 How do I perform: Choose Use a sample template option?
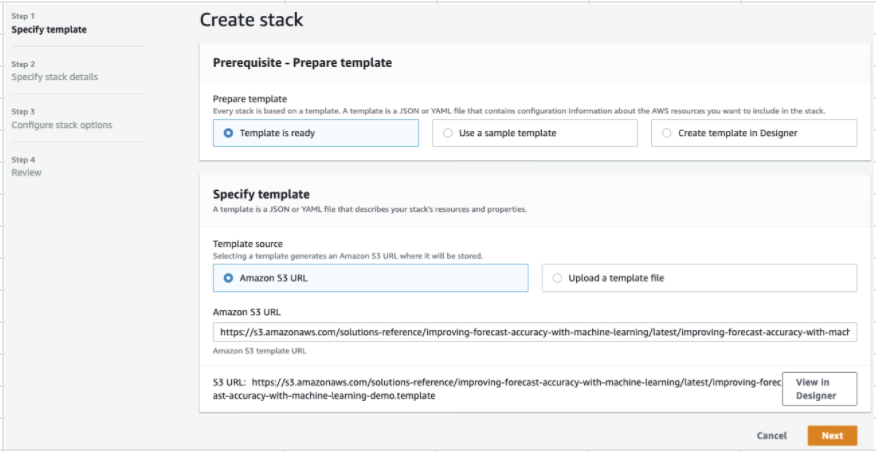[x=535, y=133]
